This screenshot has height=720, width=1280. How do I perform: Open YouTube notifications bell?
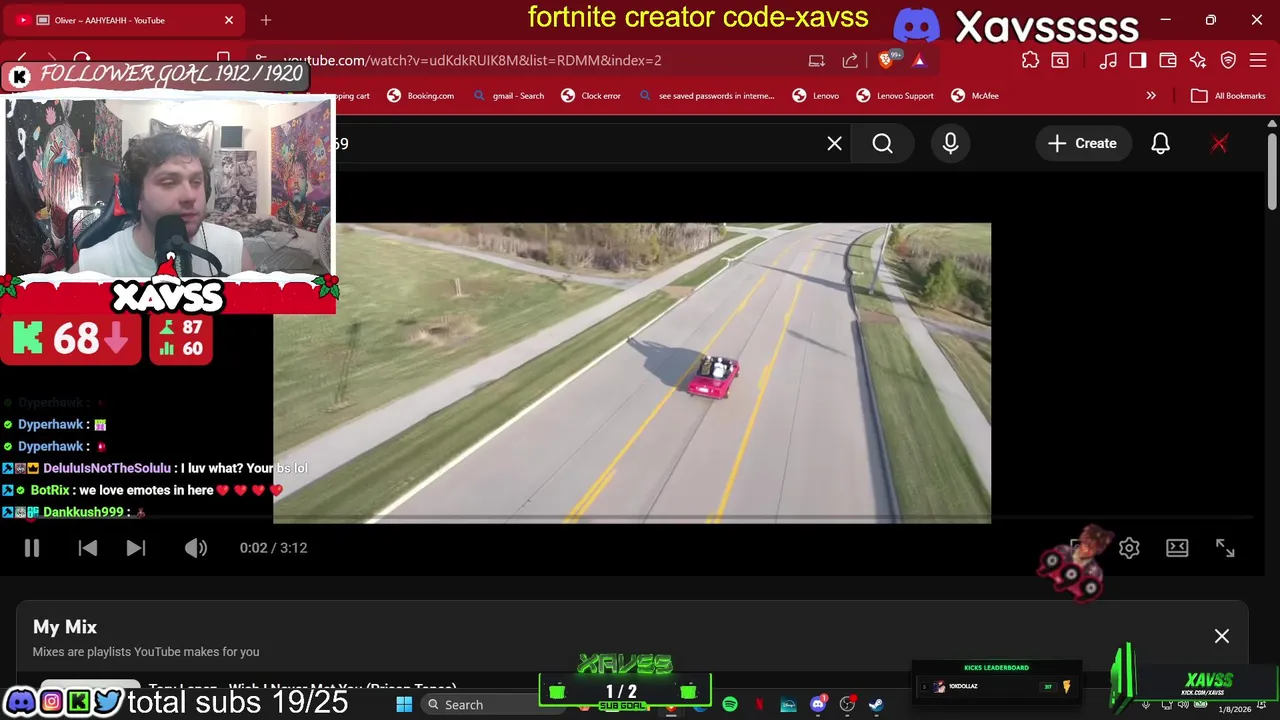[x=1160, y=144]
